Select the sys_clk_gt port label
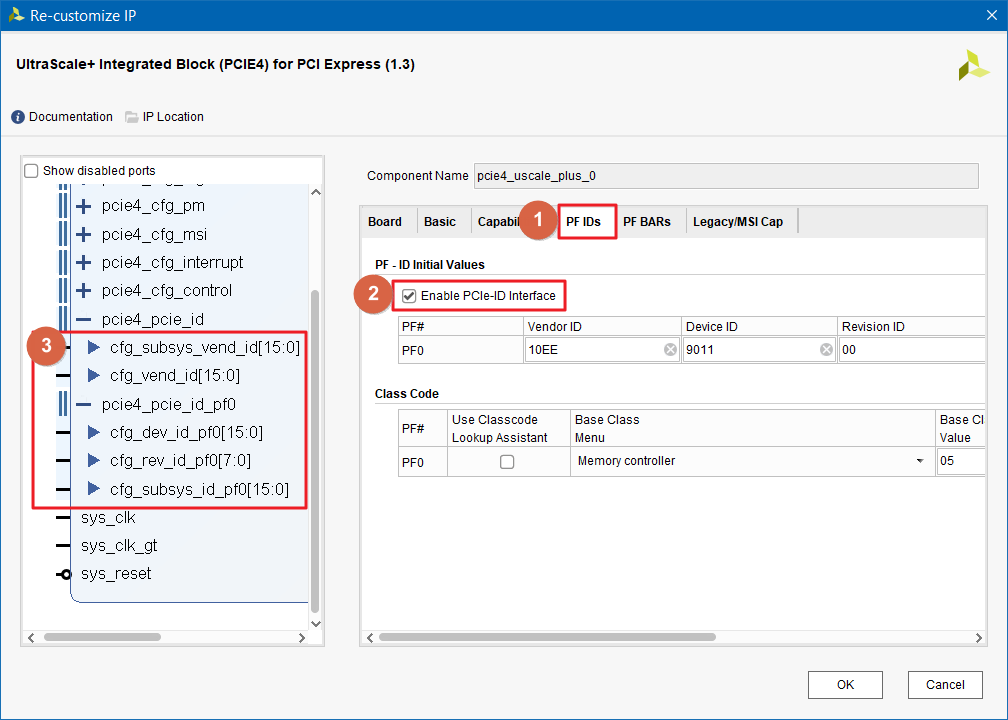This screenshot has height=720, width=1008. click(x=119, y=546)
